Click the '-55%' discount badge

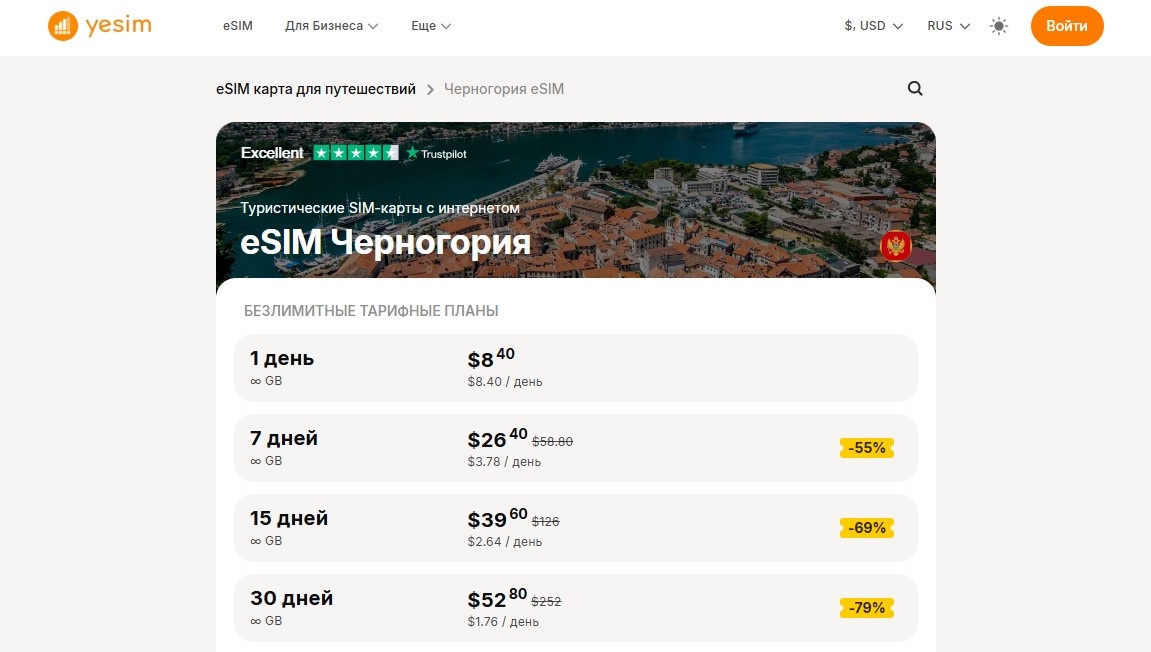[x=866, y=448]
